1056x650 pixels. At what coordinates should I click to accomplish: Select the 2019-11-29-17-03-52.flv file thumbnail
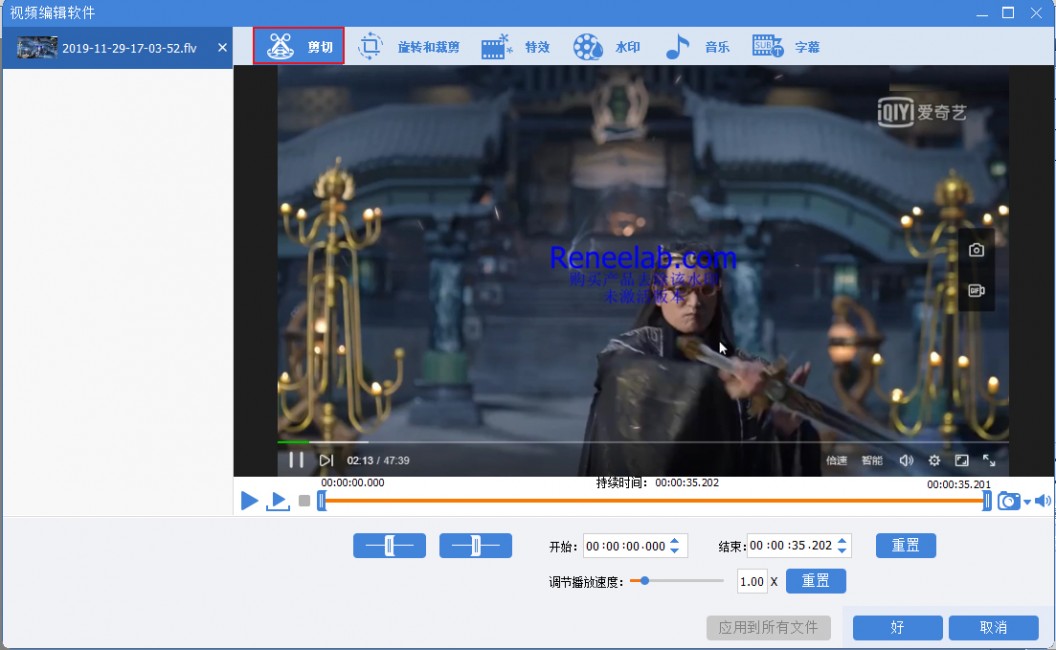pyautogui.click(x=37, y=48)
